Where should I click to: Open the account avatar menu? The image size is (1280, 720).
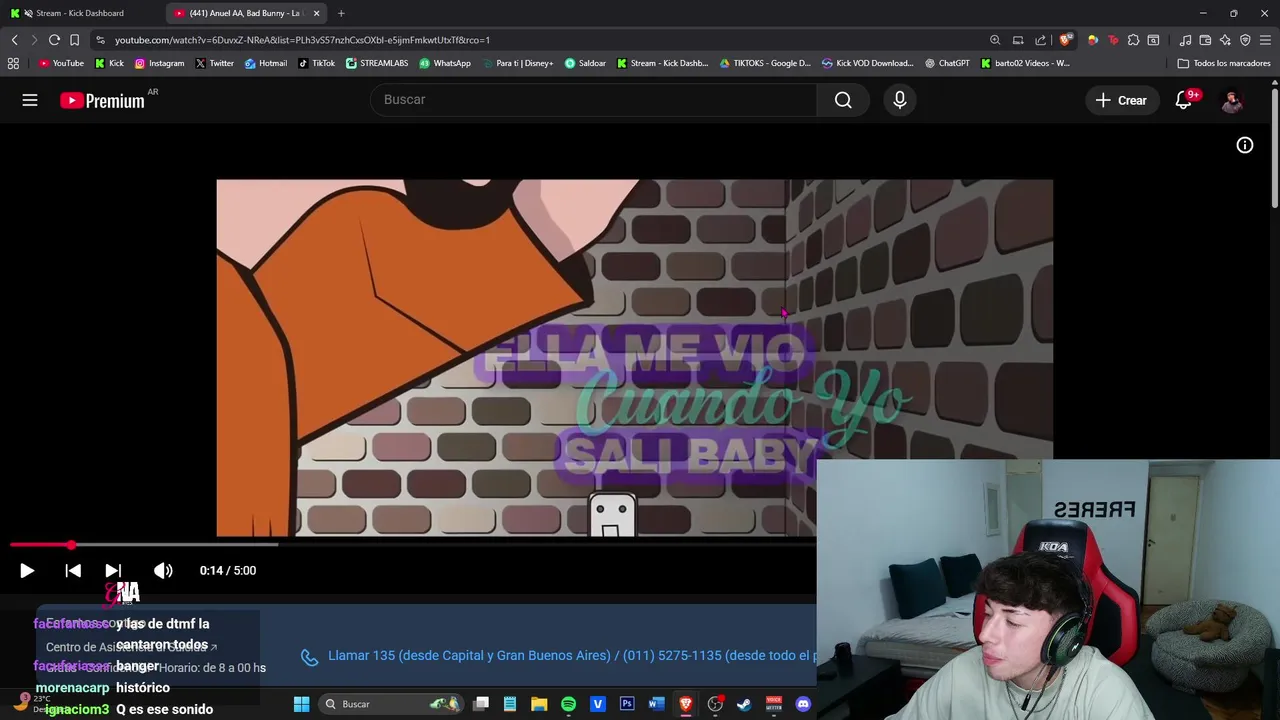pyautogui.click(x=1232, y=100)
